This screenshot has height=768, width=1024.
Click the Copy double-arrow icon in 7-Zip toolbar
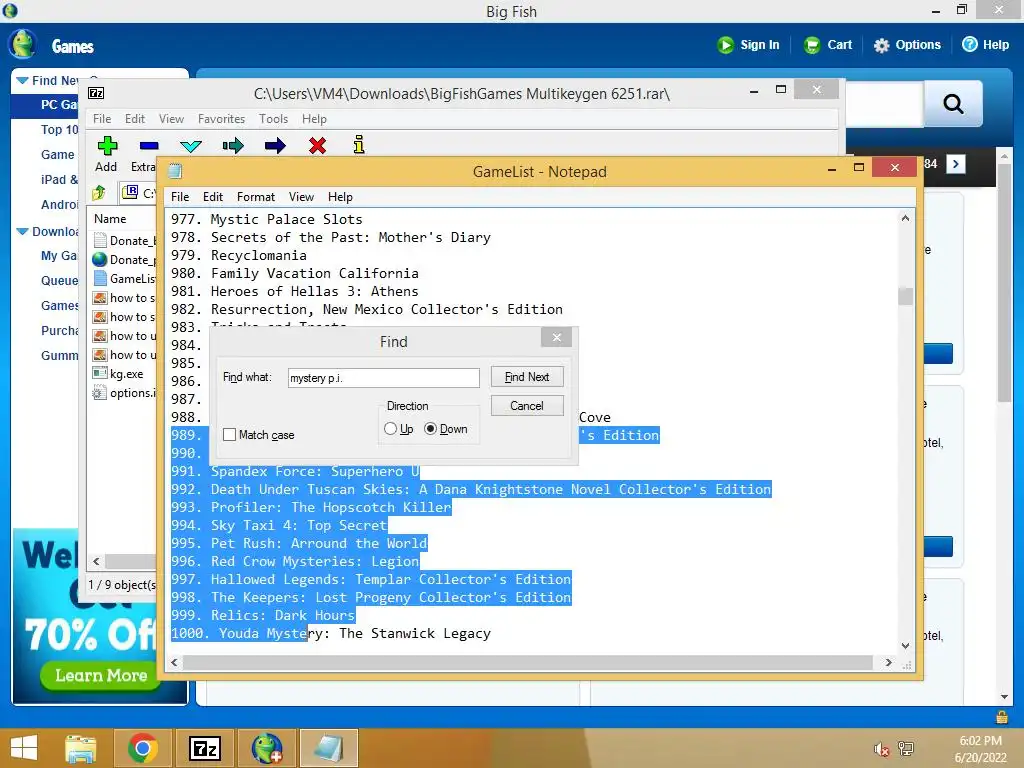pos(232,145)
